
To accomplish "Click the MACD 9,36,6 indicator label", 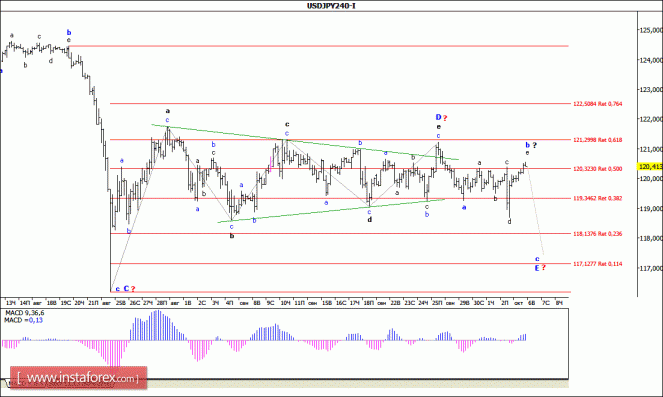I will tap(24, 313).
